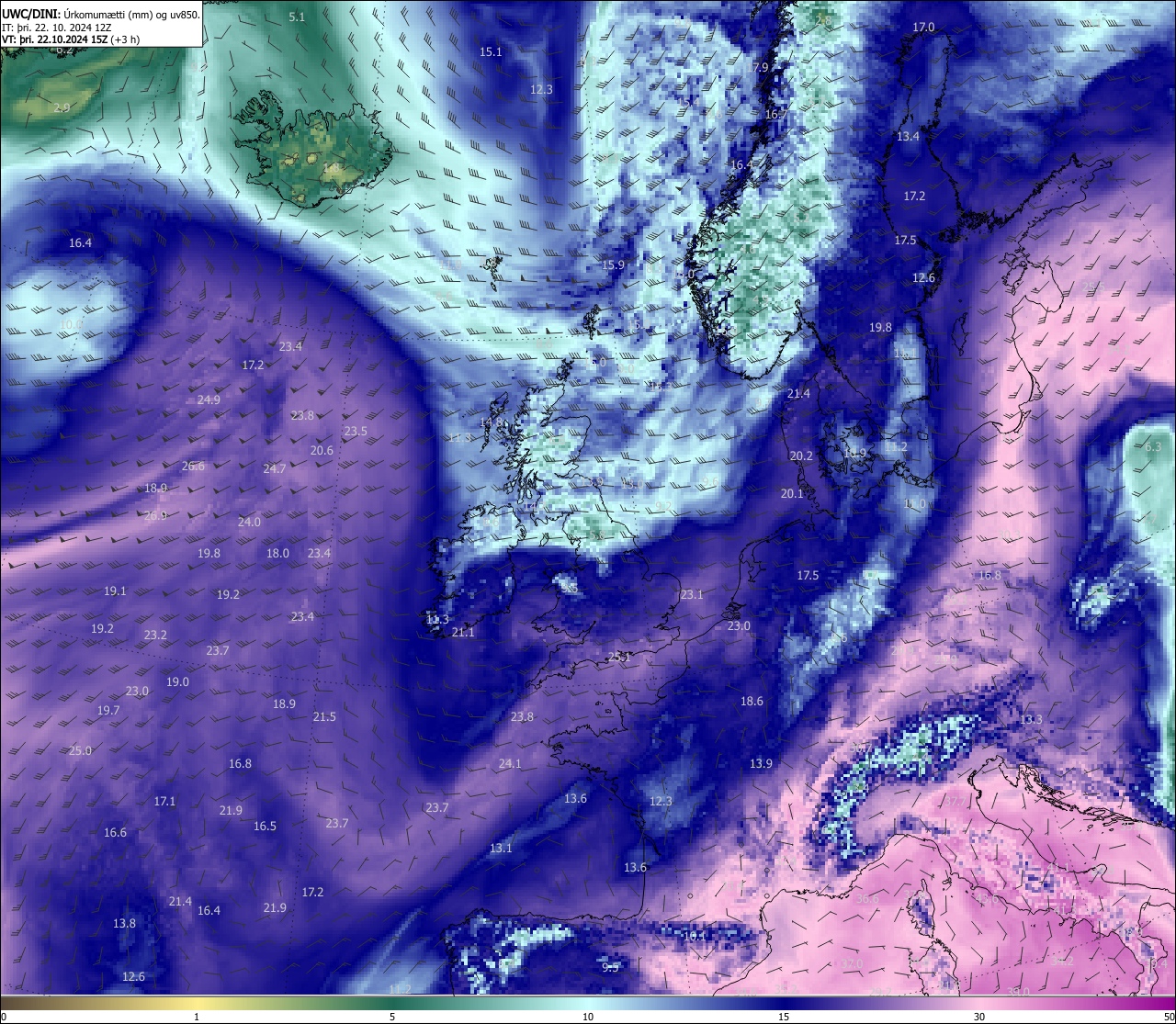Viewport: 1176px width, 1024px height.
Task: Click the 2.9 value over Greenland
Action: [x=62, y=107]
